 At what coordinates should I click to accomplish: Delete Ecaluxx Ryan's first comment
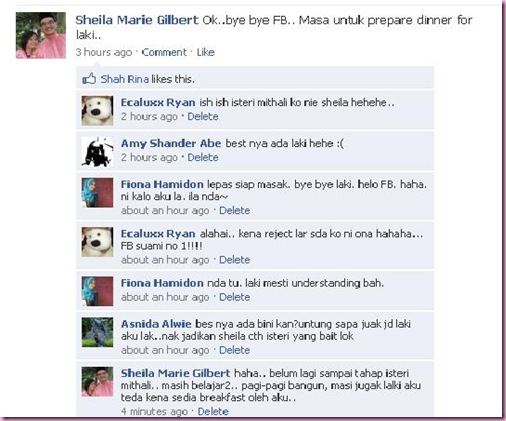point(203,116)
